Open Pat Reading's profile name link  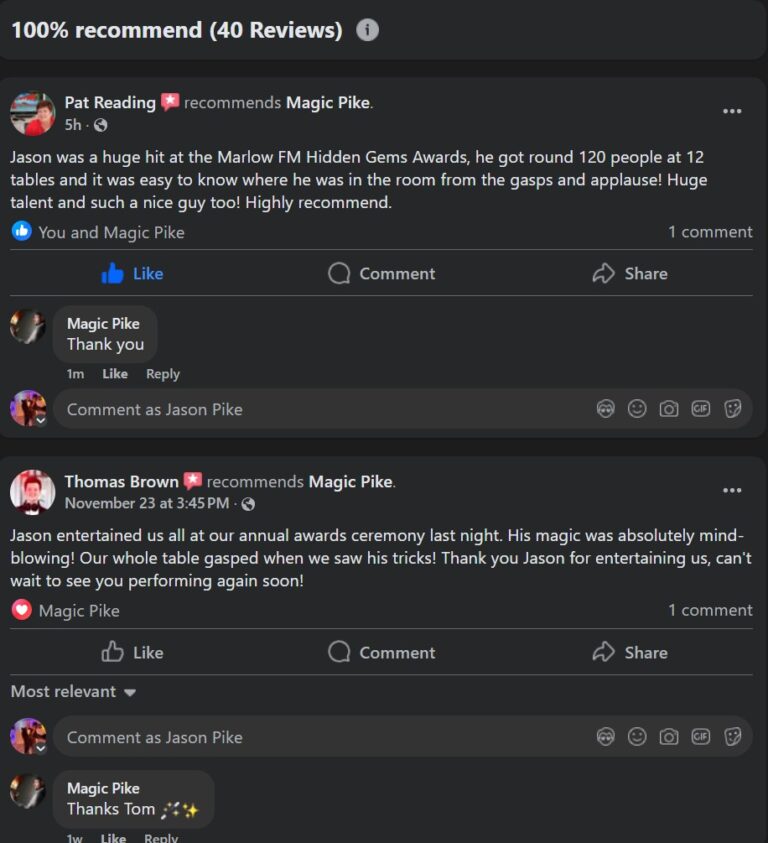coord(110,102)
